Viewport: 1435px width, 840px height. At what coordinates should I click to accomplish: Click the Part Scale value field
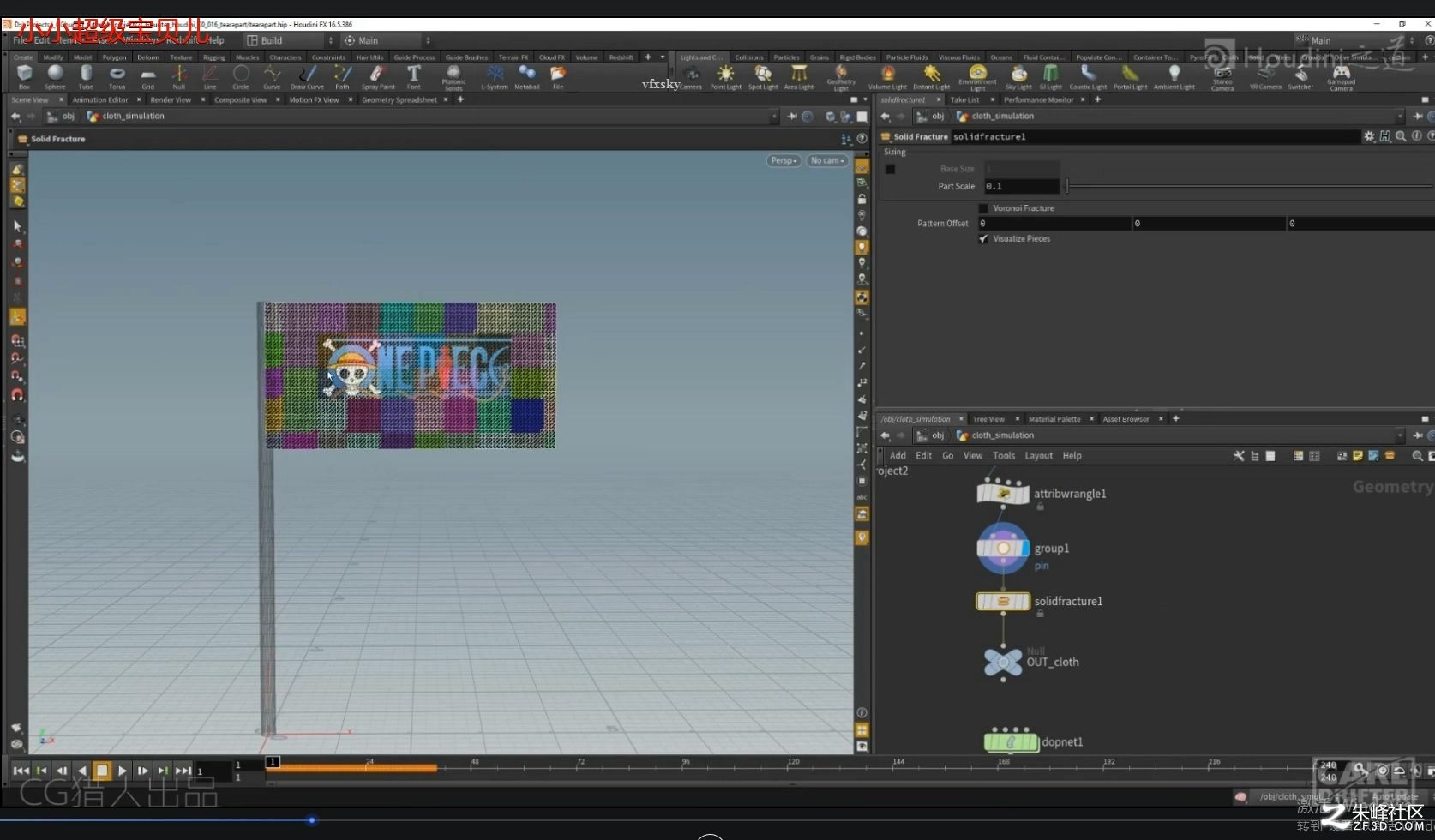click(1021, 186)
